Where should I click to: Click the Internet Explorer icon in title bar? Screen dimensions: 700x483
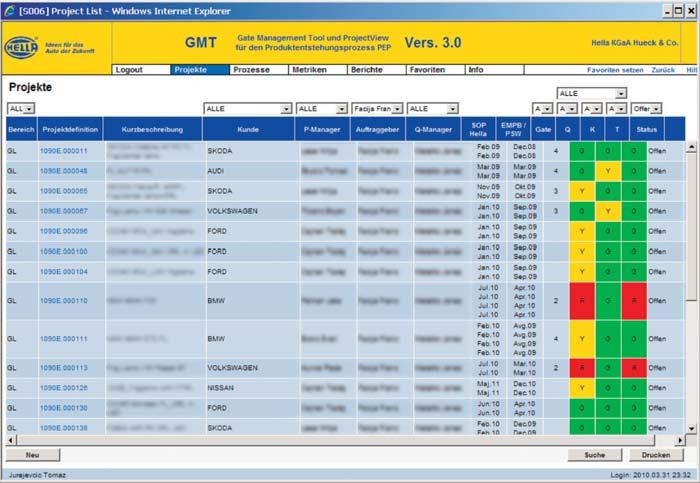coord(9,11)
